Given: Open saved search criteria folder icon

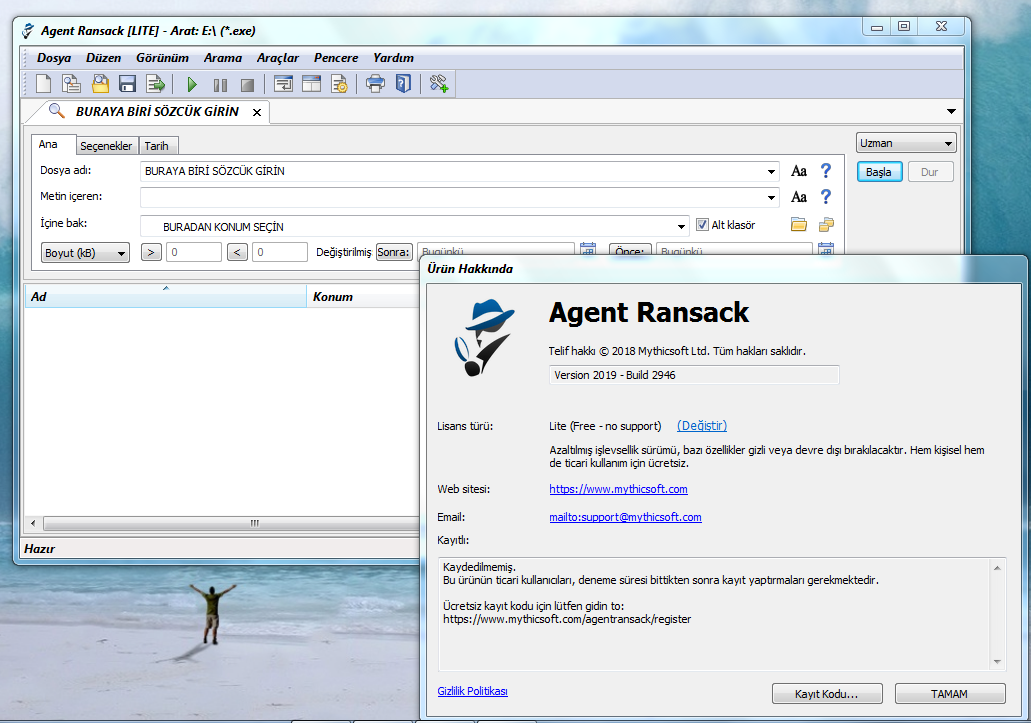Looking at the screenshot, I should 100,84.
